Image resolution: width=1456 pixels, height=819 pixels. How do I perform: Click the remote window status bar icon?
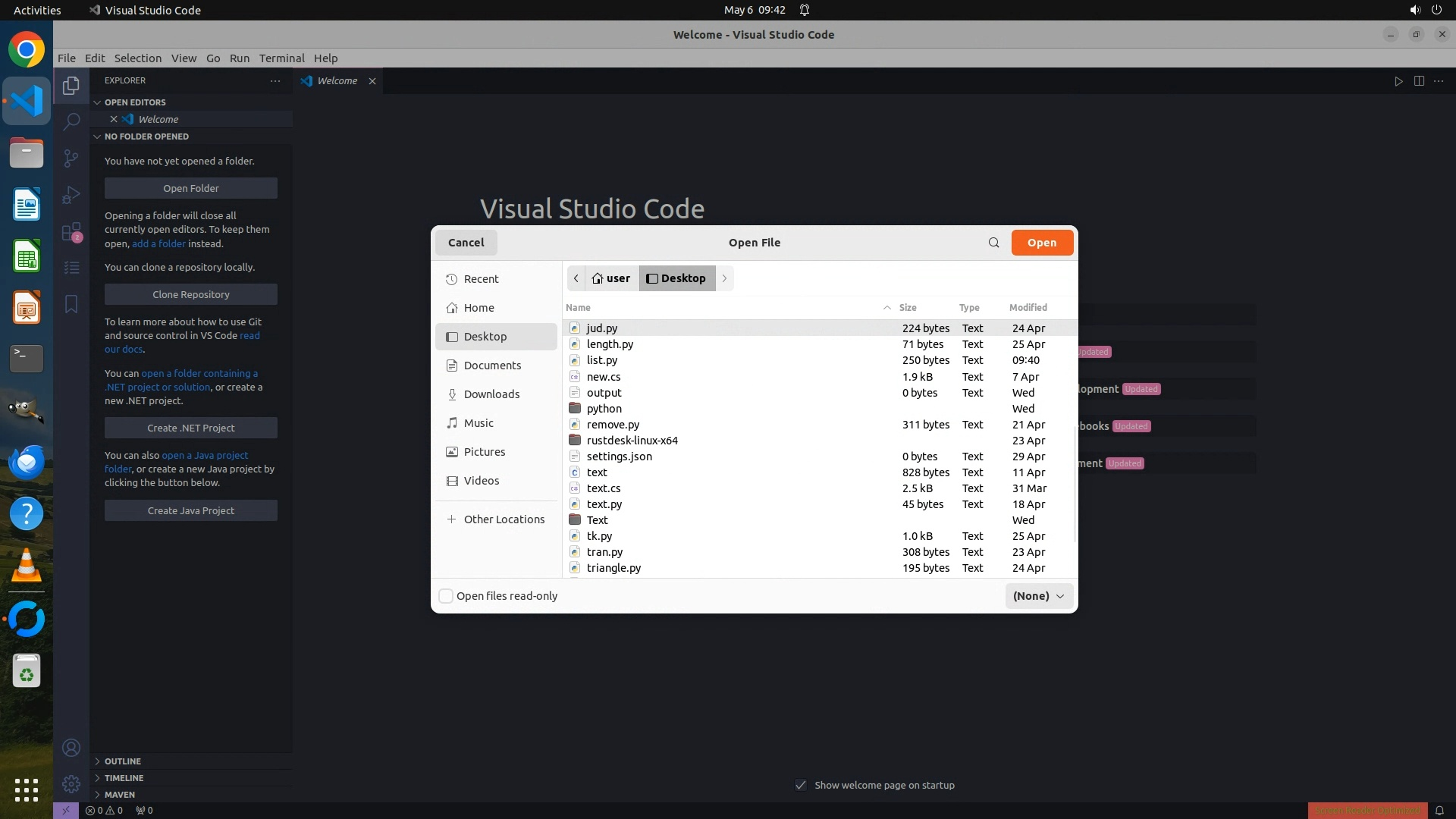tap(66, 810)
